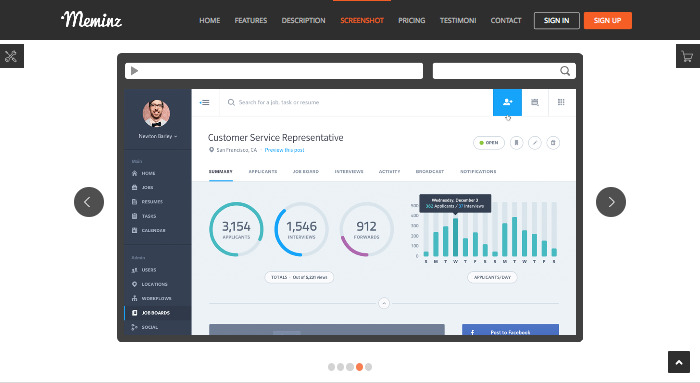Click the Social icon in dashboard sidebar
700x383 pixels.
134,327
